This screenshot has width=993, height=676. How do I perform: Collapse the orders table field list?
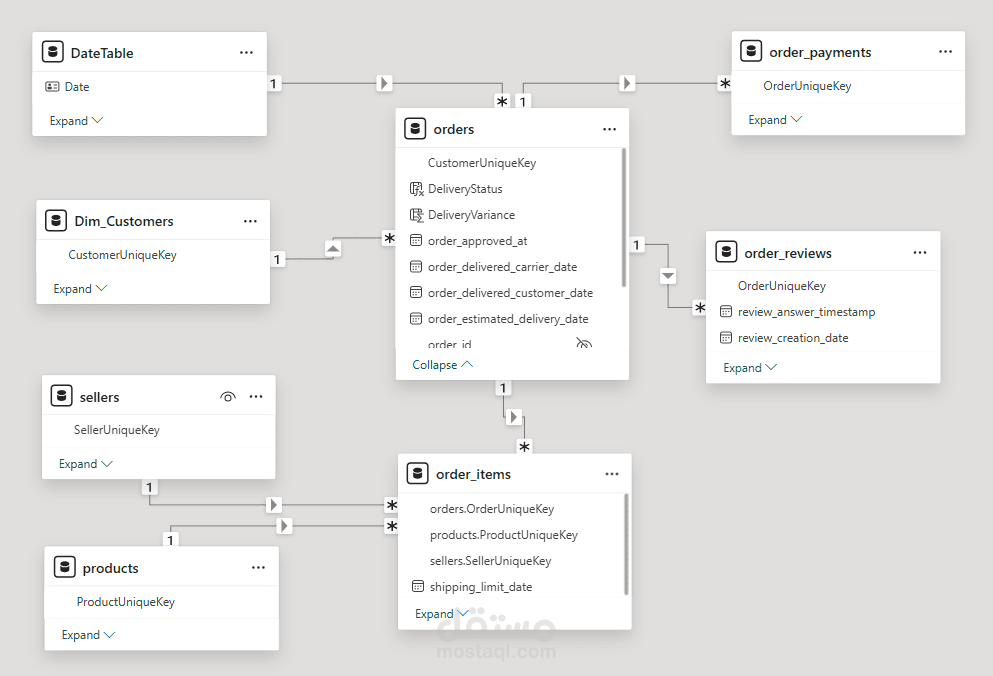(443, 364)
